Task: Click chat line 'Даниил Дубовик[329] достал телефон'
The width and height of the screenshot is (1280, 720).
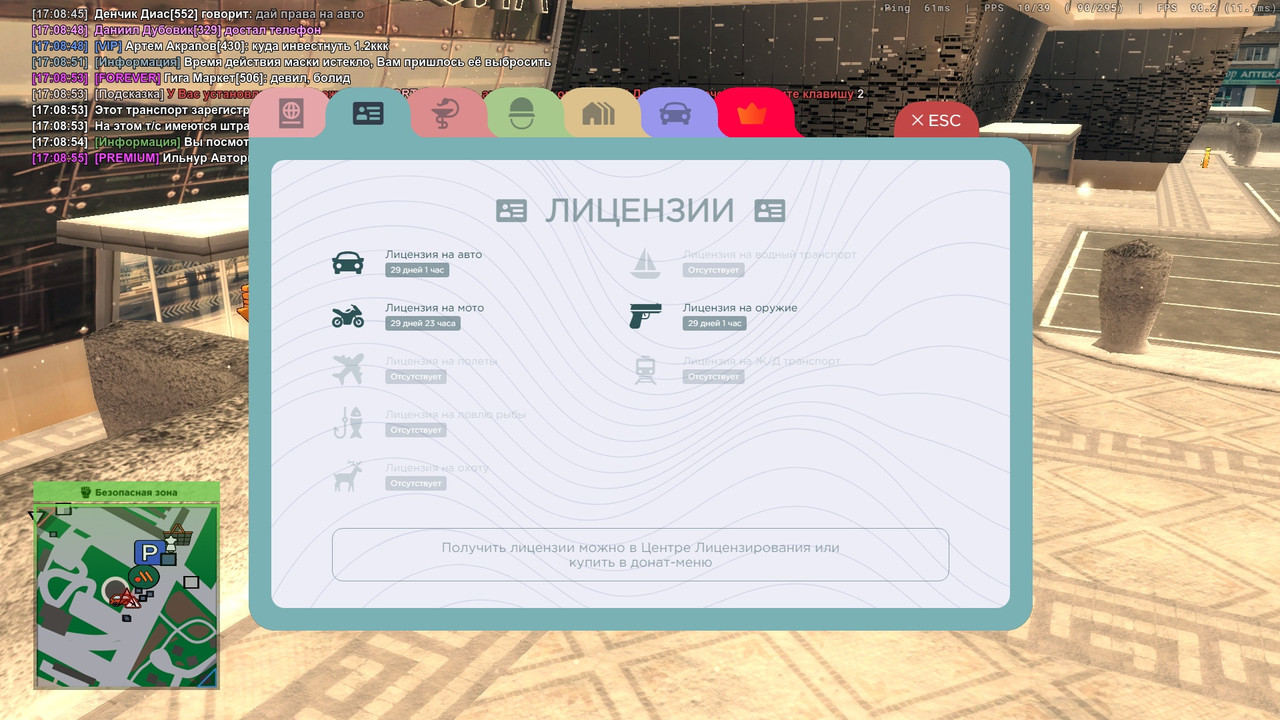Action: click(176, 30)
